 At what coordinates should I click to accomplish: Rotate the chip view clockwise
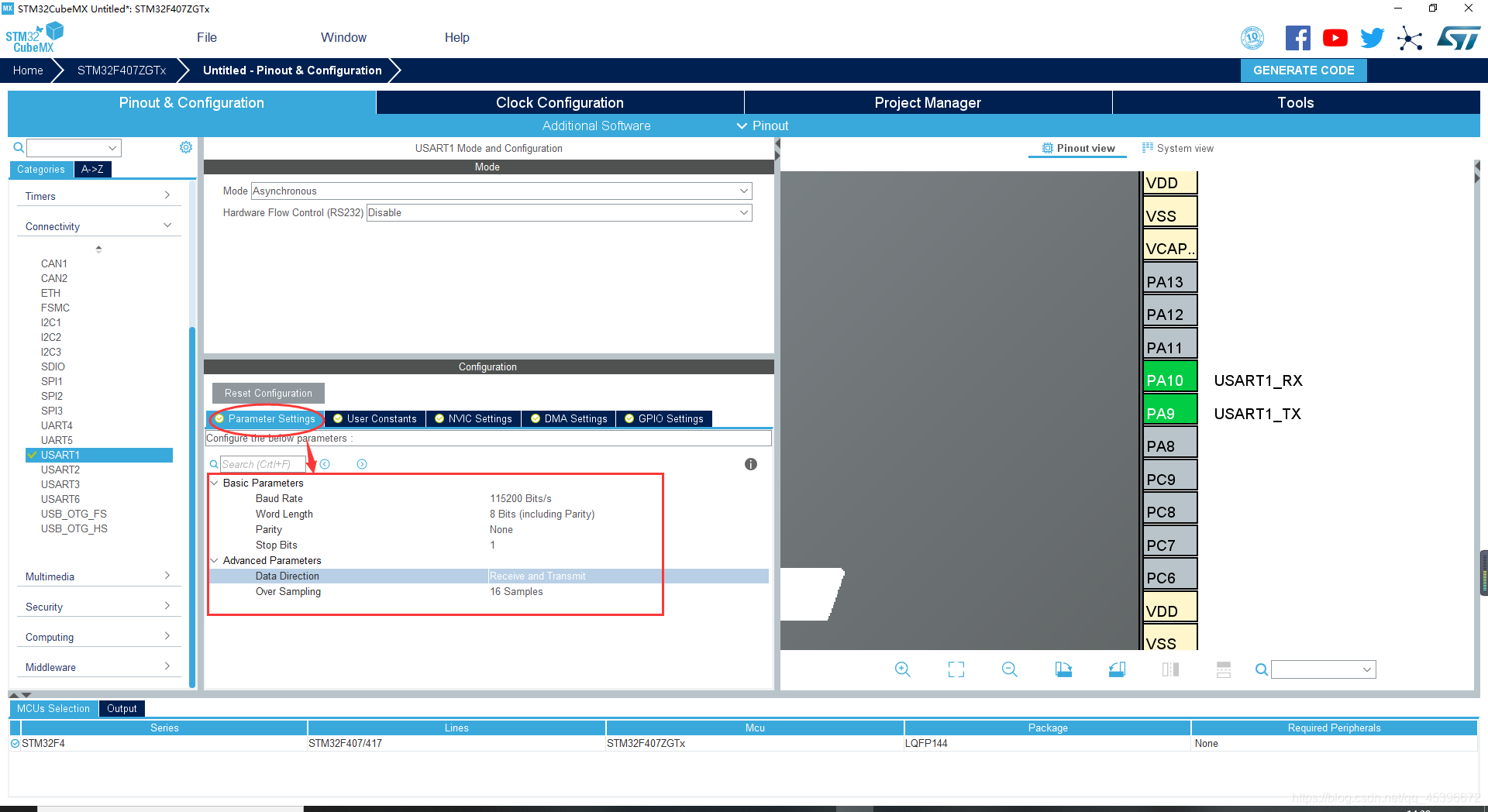click(x=1063, y=669)
